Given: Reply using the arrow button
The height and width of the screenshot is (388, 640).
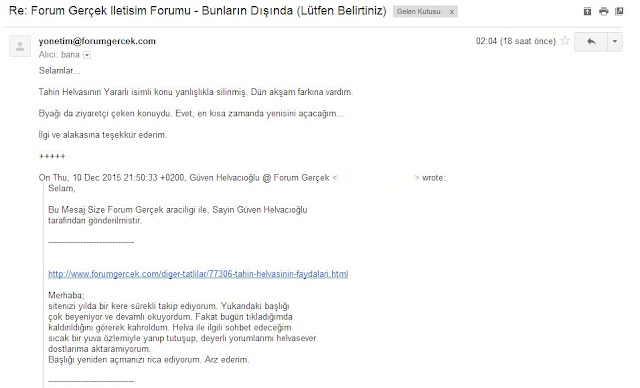Looking at the screenshot, I should (591, 42).
